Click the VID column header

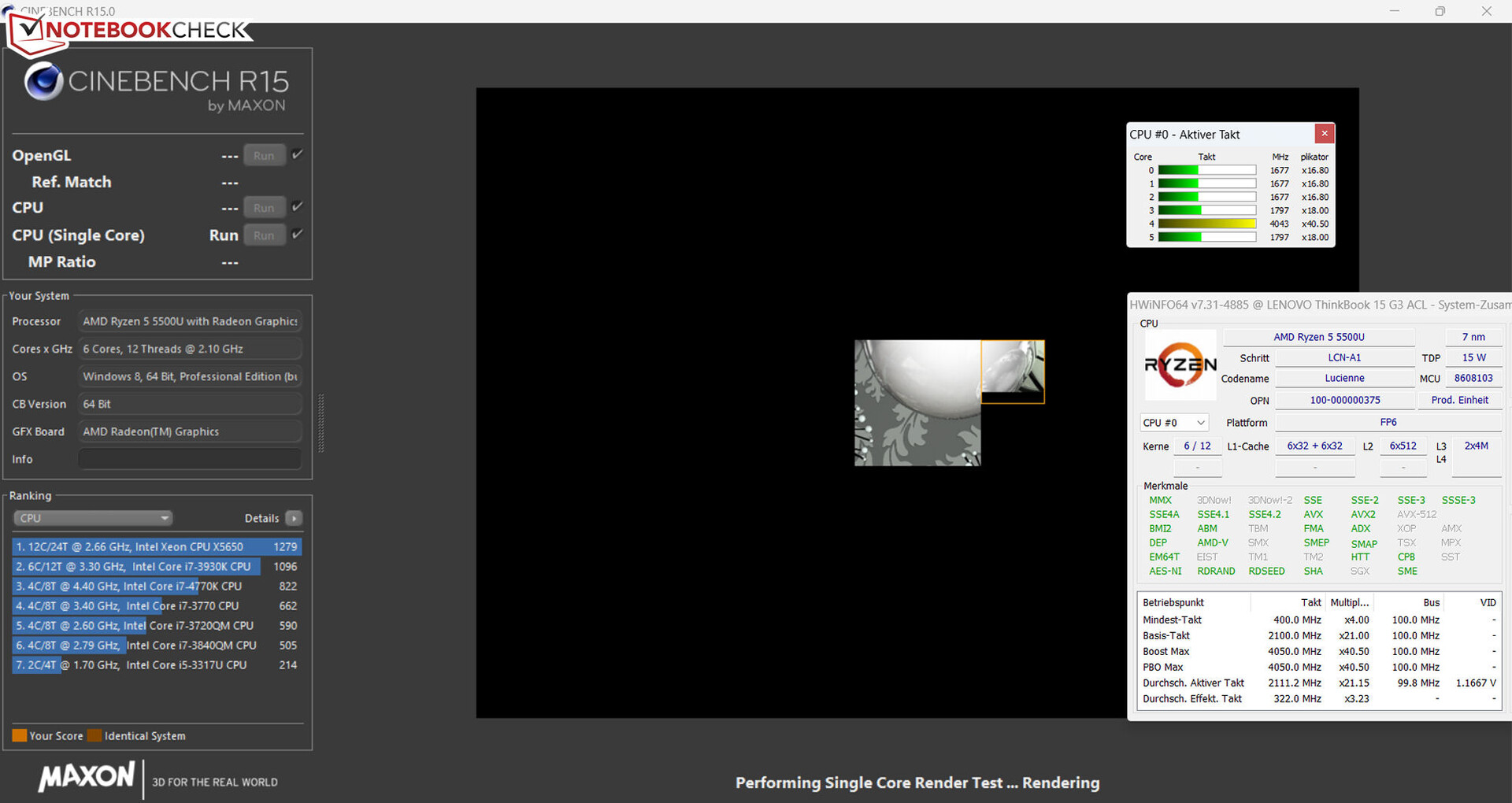1474,602
